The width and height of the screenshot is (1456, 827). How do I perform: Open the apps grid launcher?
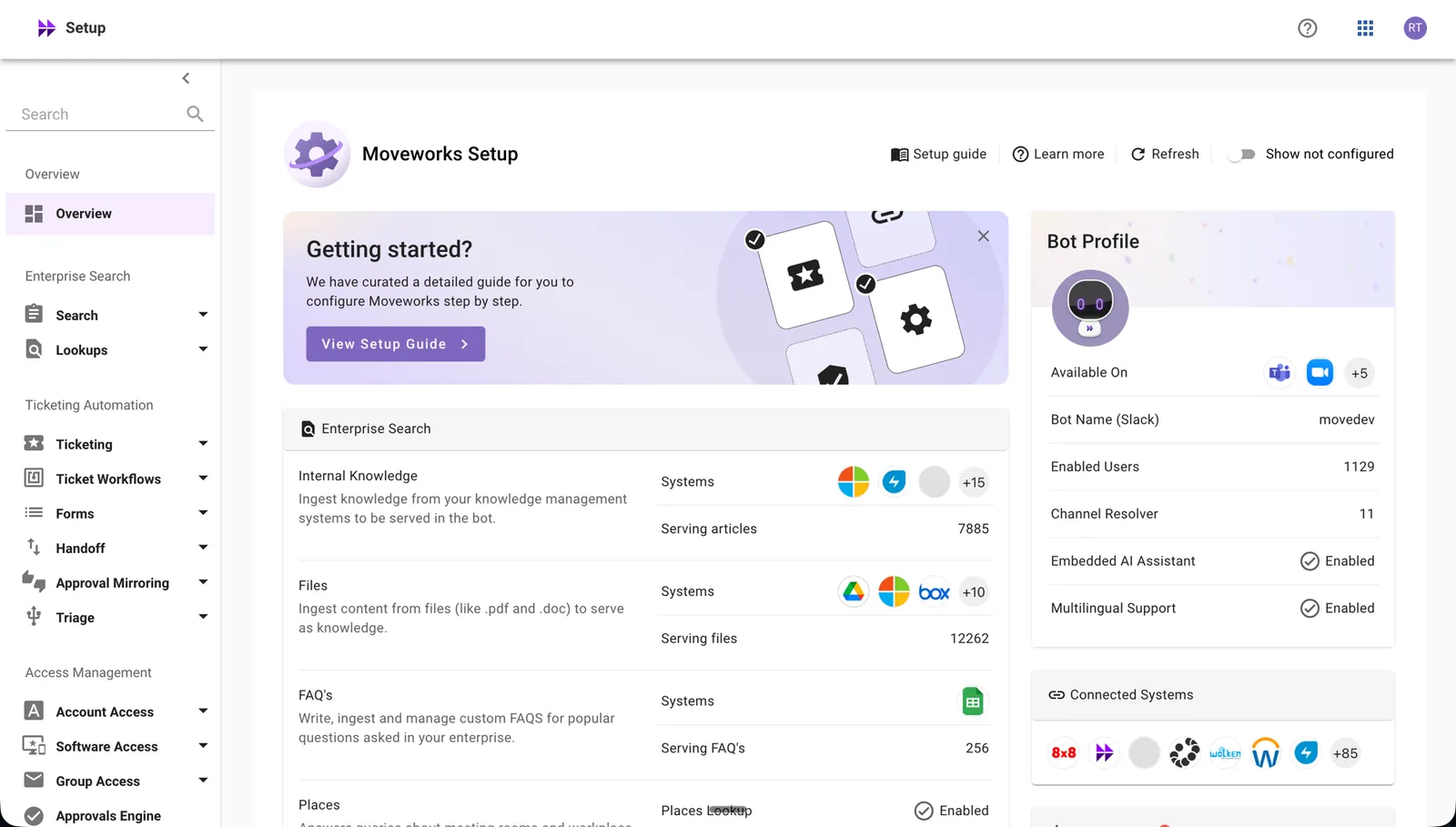pos(1365,28)
